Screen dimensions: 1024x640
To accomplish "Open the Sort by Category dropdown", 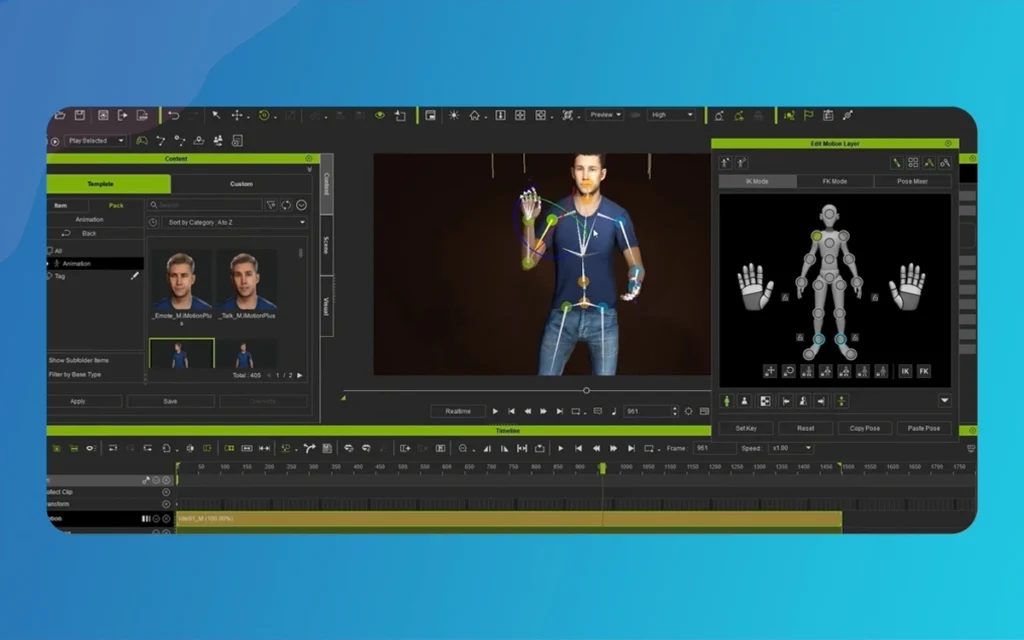I will tap(236, 222).
